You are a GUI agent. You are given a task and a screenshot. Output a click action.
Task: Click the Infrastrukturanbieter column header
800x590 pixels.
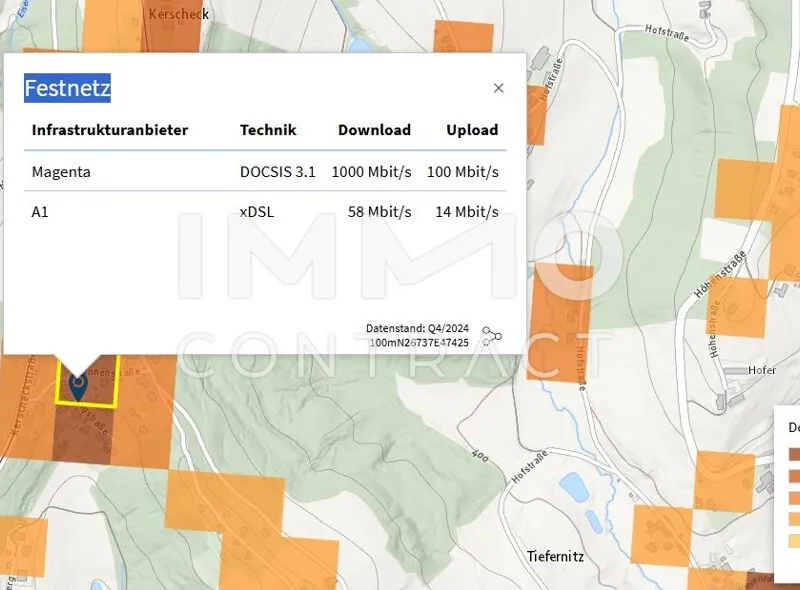click(110, 130)
